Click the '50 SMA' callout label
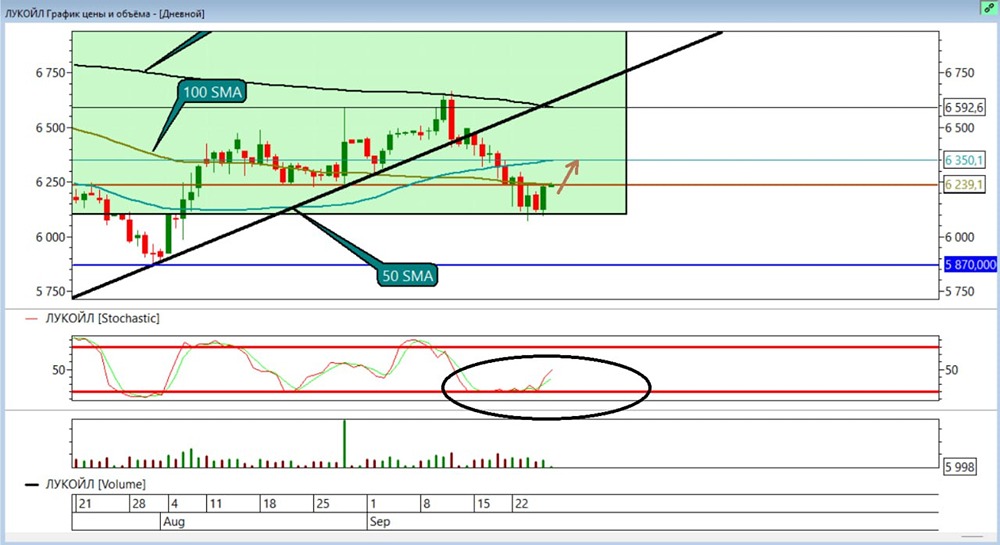1000x545 pixels. pos(408,275)
